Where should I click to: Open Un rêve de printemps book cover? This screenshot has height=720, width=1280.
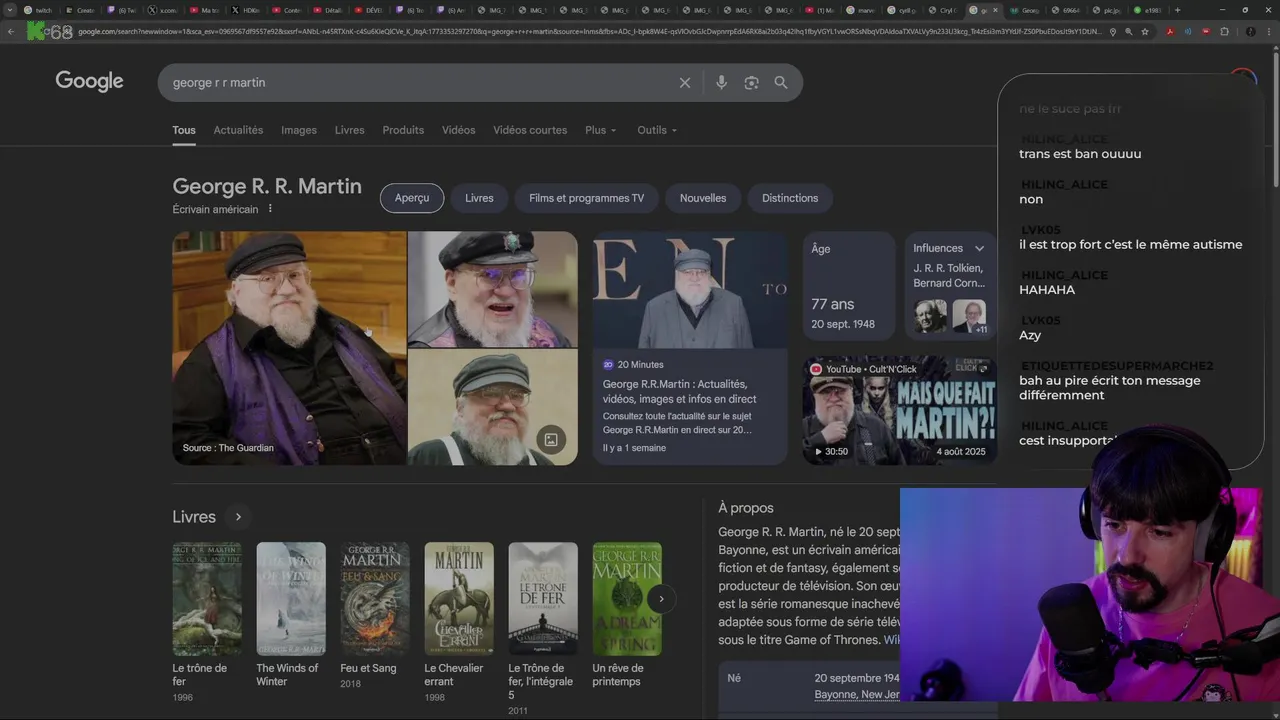(627, 599)
